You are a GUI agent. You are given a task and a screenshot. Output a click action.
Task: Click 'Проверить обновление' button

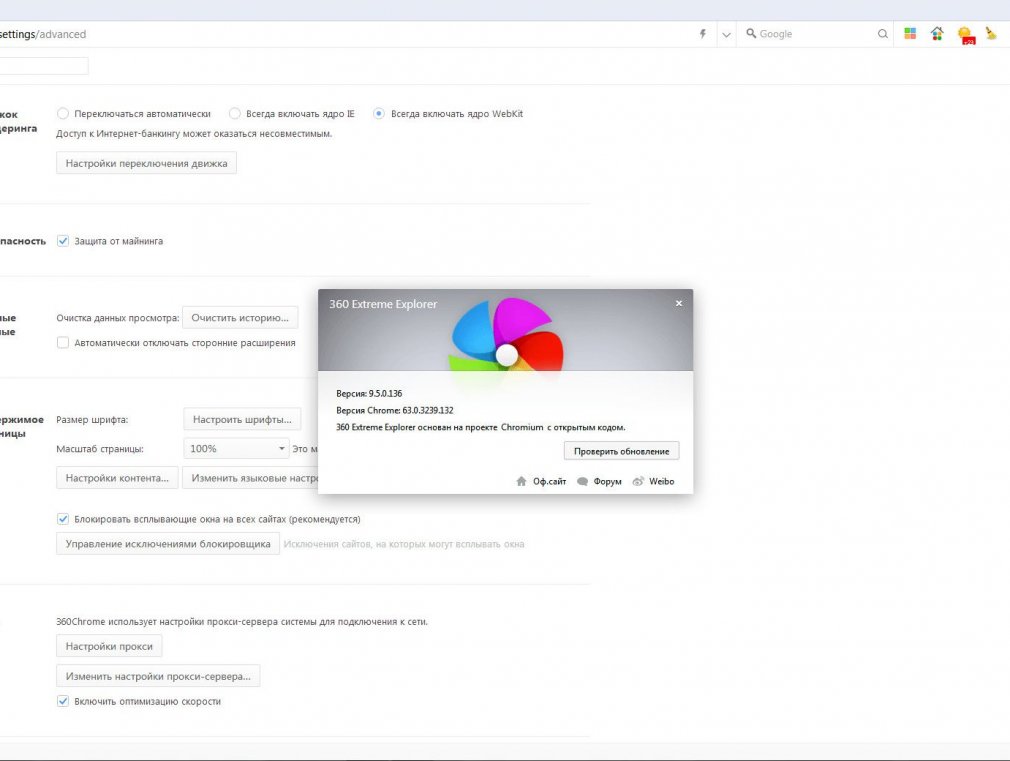coord(621,451)
